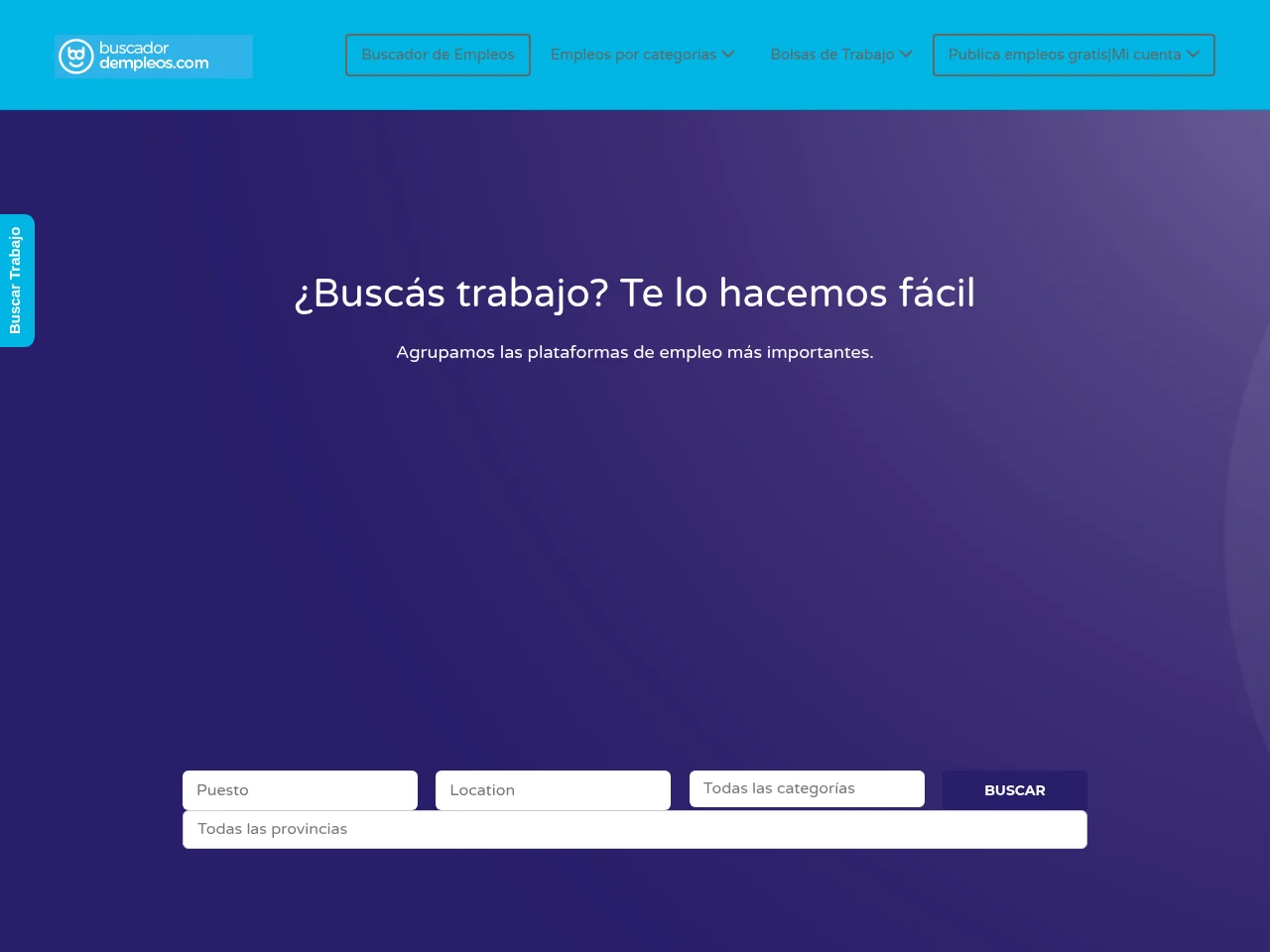The image size is (1270, 952).
Task: Focus the Puesto input field
Action: [x=300, y=790]
